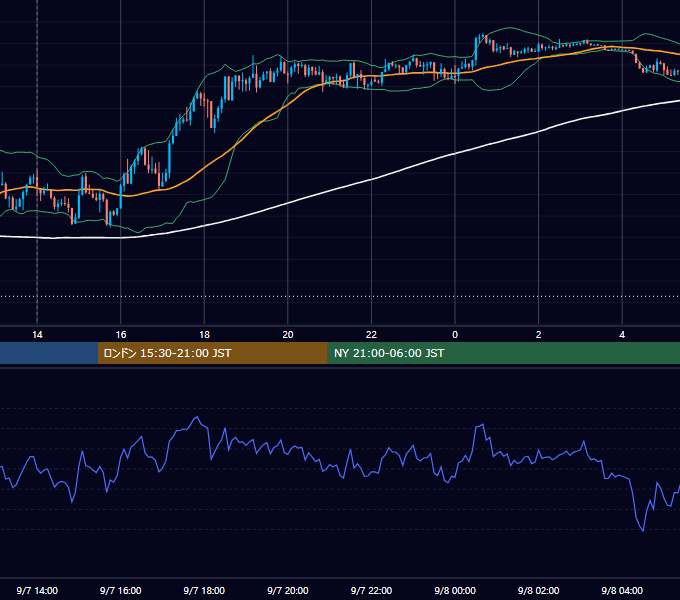This screenshot has height=600, width=680.
Task: Click the hour label 20 on time axis
Action: pyautogui.click(x=288, y=335)
